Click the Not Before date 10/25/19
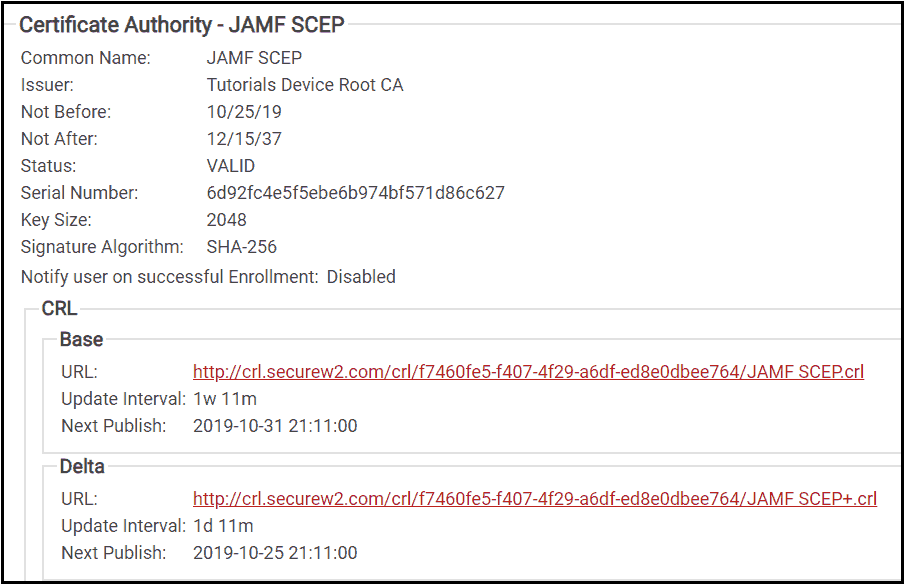Image resolution: width=904 pixels, height=584 pixels. [244, 112]
